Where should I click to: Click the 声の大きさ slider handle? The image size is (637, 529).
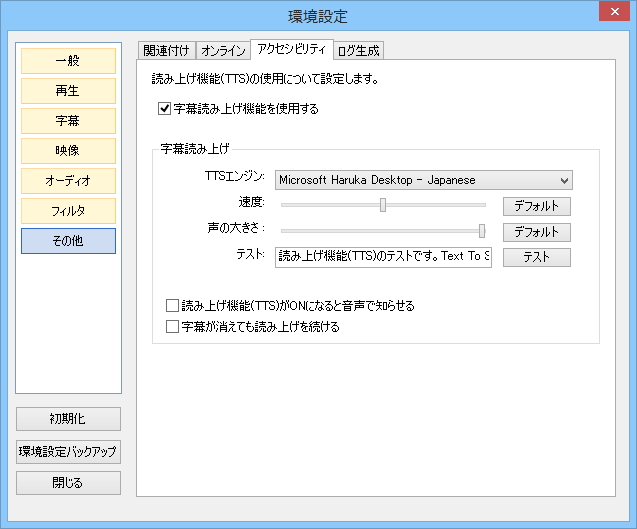point(482,231)
